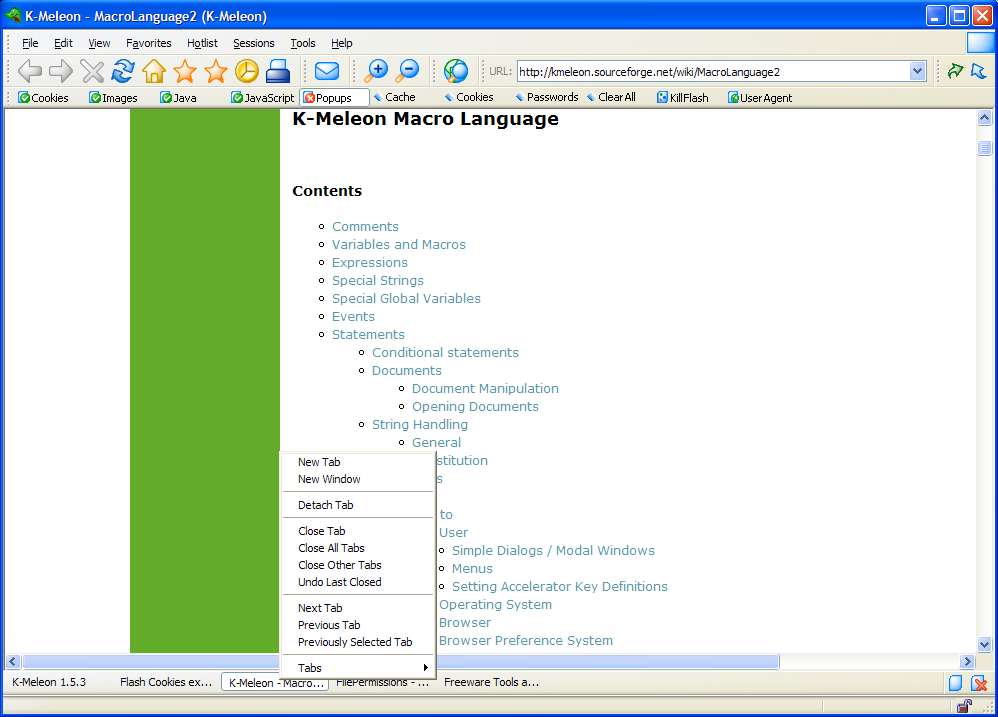The width and height of the screenshot is (998, 717).
Task: Open the History clock icon
Action: click(x=247, y=71)
